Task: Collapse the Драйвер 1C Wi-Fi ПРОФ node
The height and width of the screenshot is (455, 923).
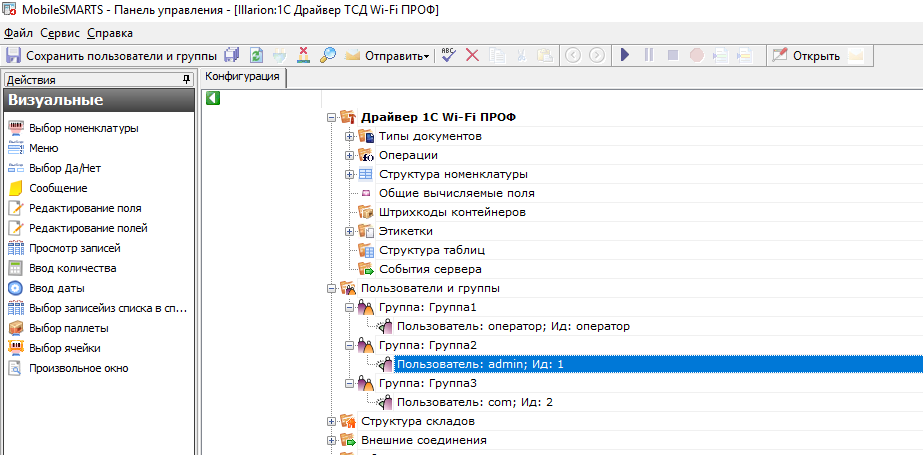Action: (x=331, y=118)
